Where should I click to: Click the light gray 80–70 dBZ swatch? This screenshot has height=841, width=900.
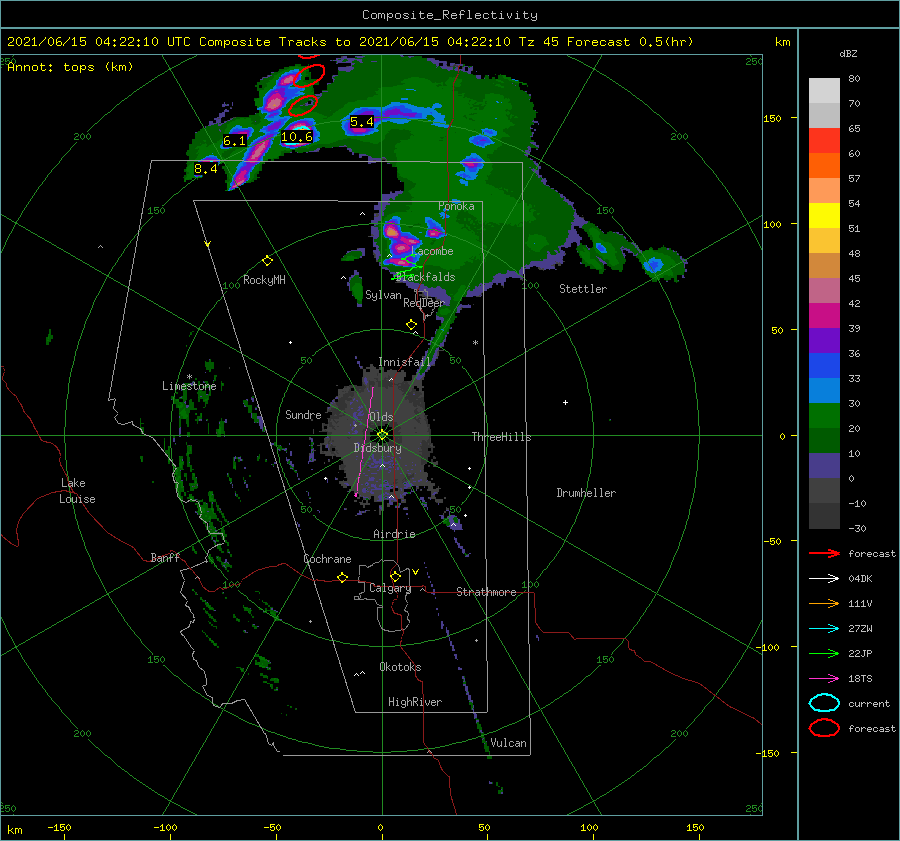[x=824, y=91]
